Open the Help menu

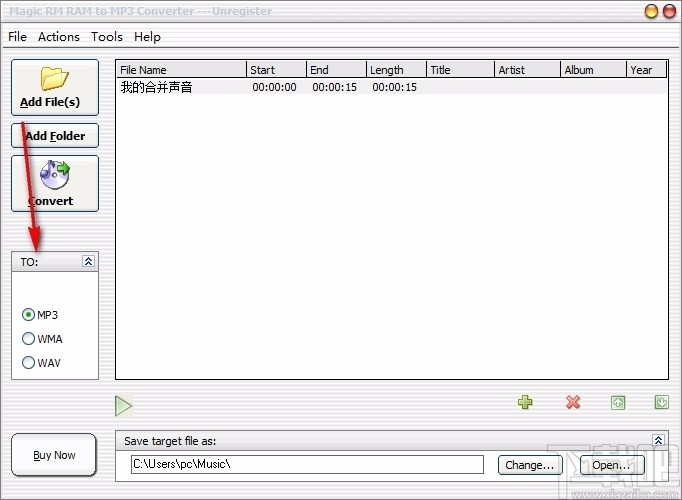point(147,37)
